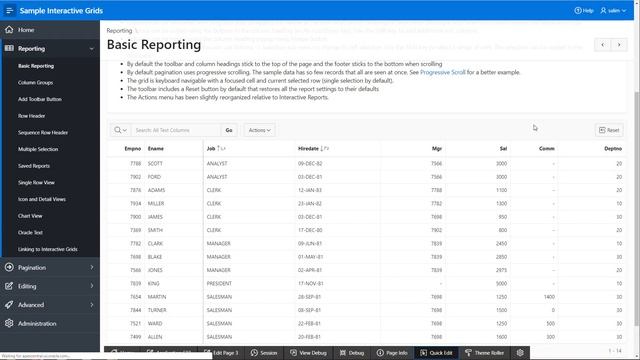Viewport: 640px width, 360px height.
Task: Open Row Header in sidebar
Action: pos(31,116)
